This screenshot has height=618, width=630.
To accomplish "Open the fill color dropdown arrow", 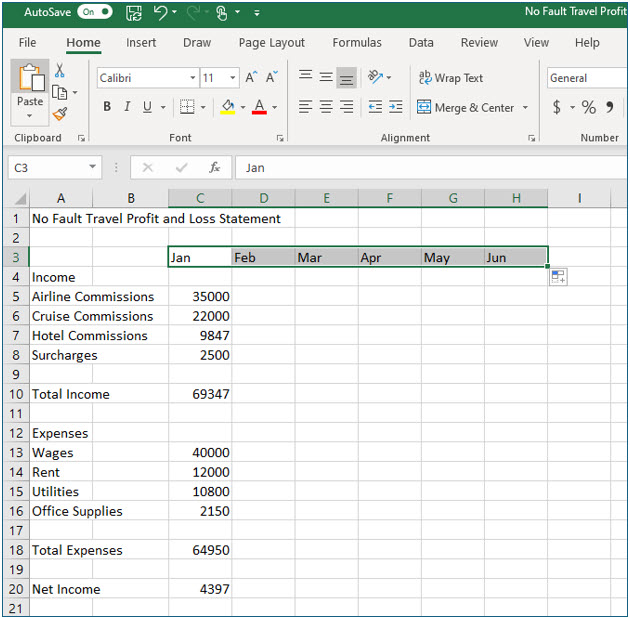I will click(243, 107).
